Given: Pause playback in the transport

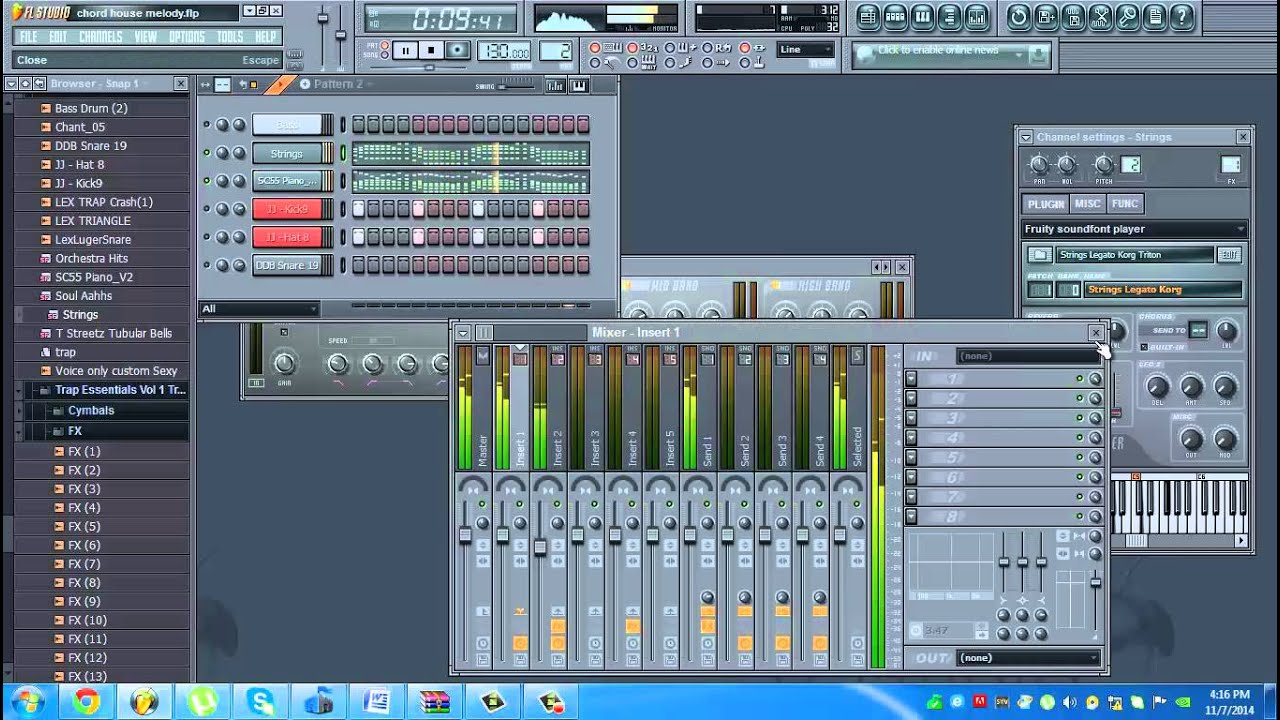Looking at the screenshot, I should tap(405, 51).
